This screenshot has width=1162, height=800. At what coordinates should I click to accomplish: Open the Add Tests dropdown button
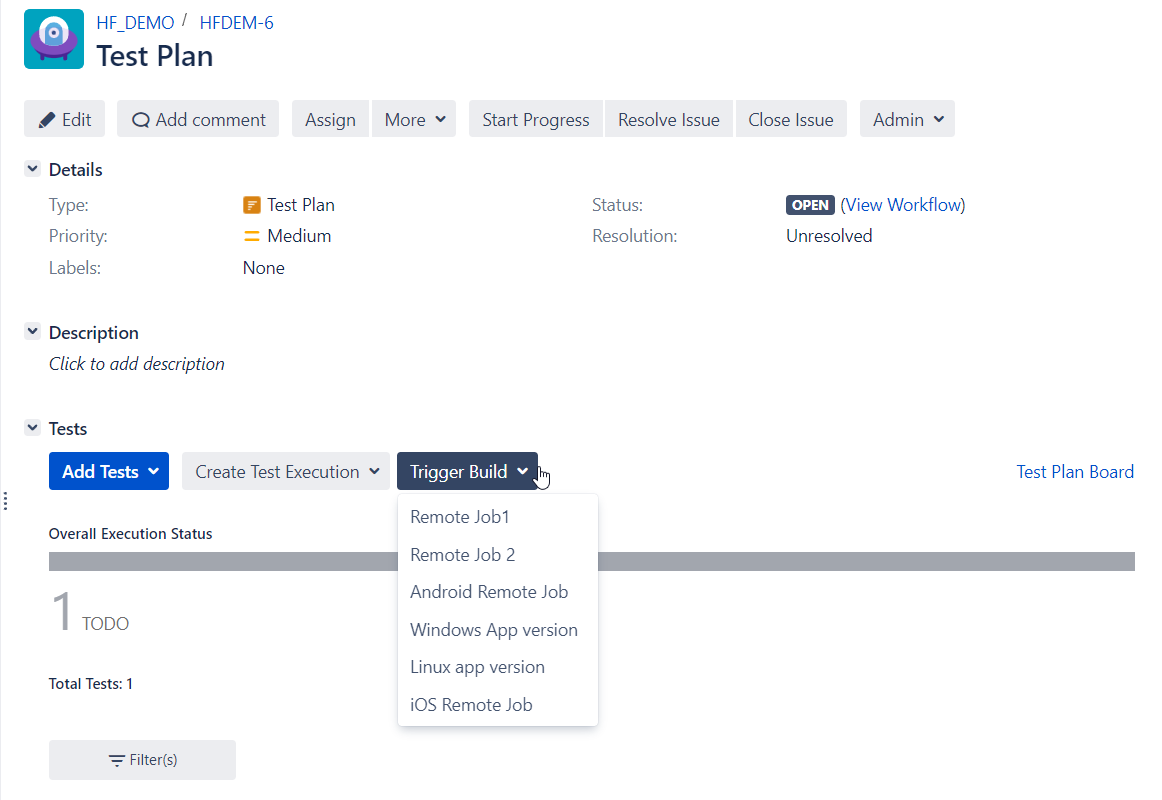point(109,471)
